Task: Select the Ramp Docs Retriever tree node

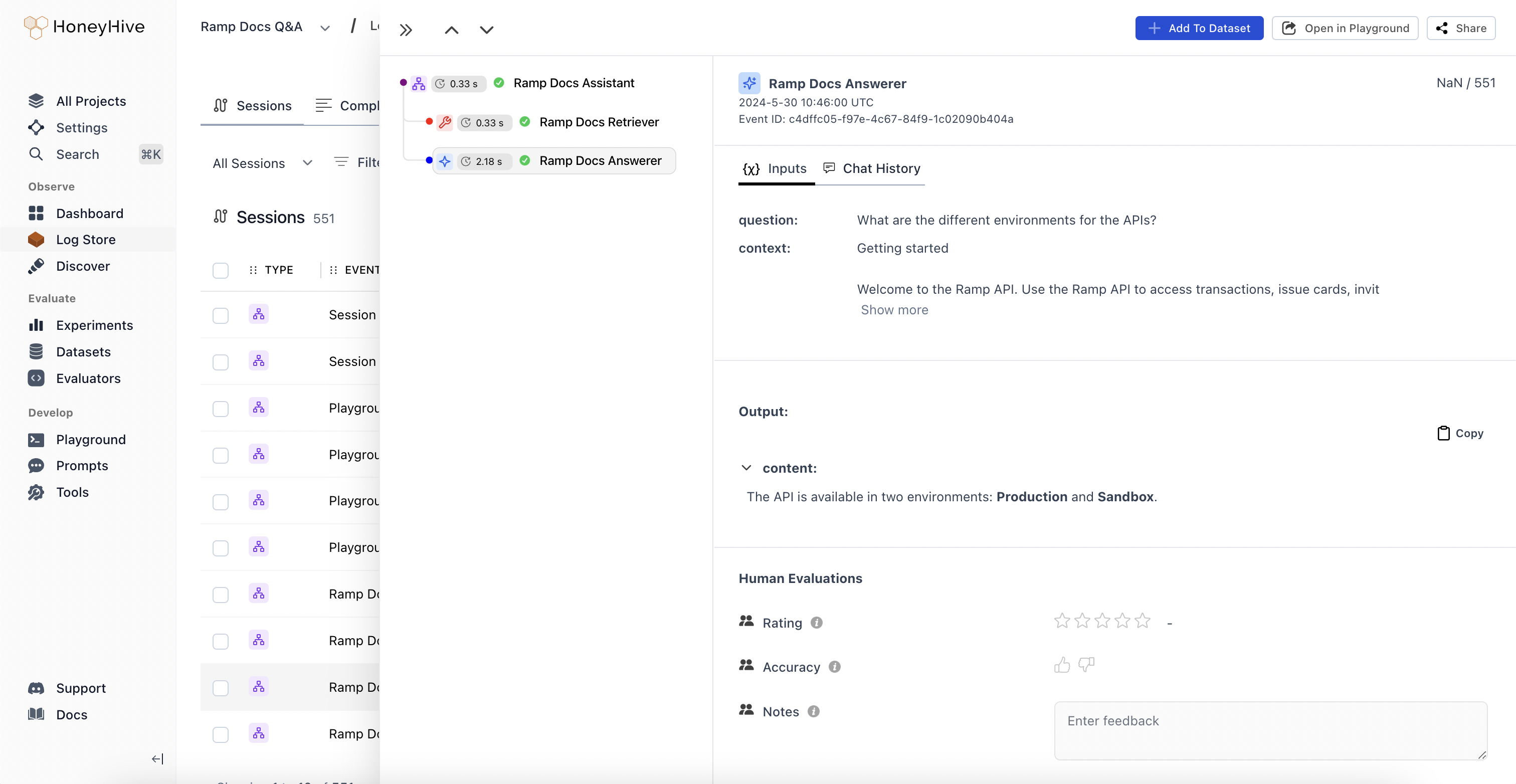Action: (599, 122)
